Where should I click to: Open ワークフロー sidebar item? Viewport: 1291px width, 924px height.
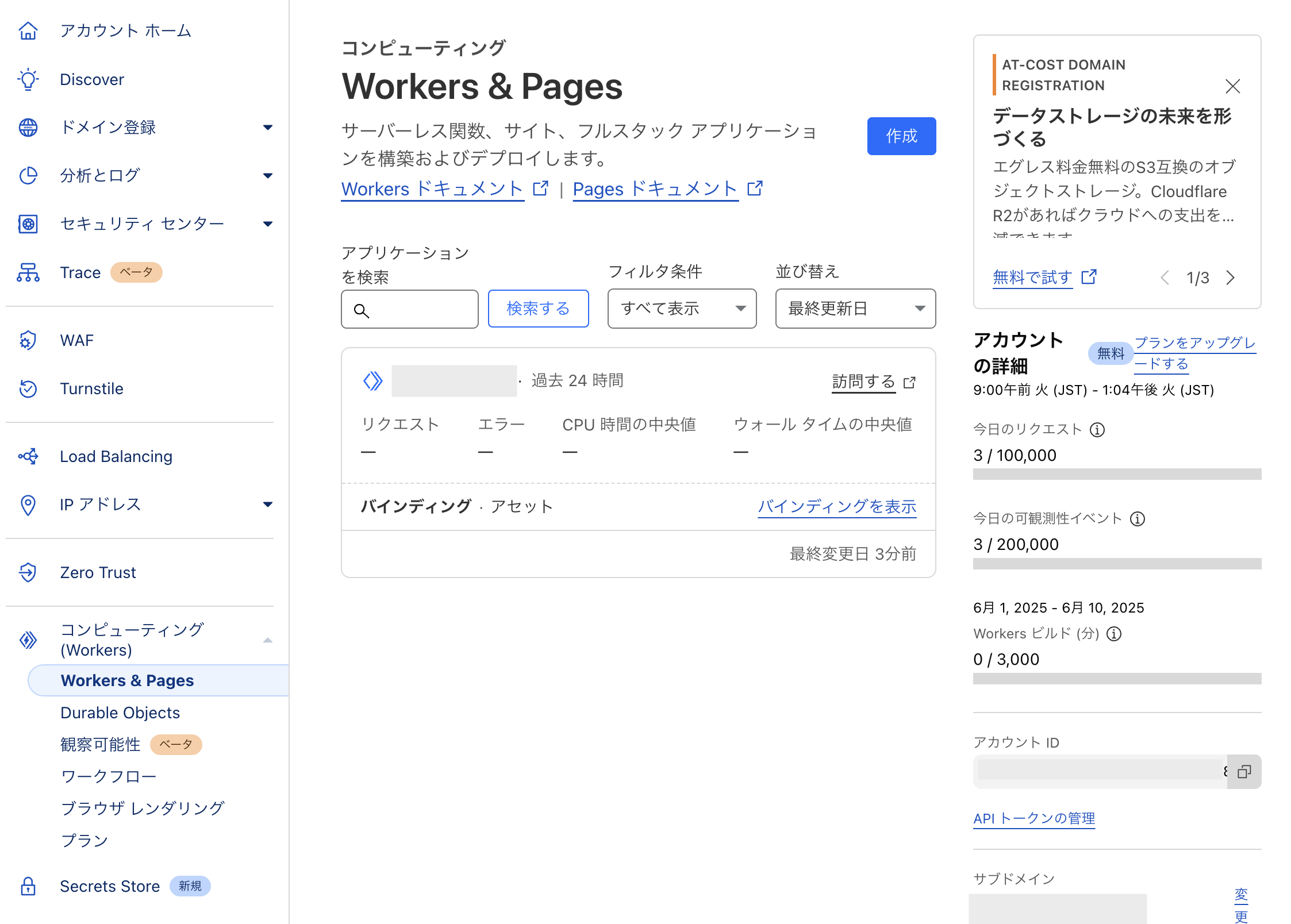pyautogui.click(x=109, y=776)
